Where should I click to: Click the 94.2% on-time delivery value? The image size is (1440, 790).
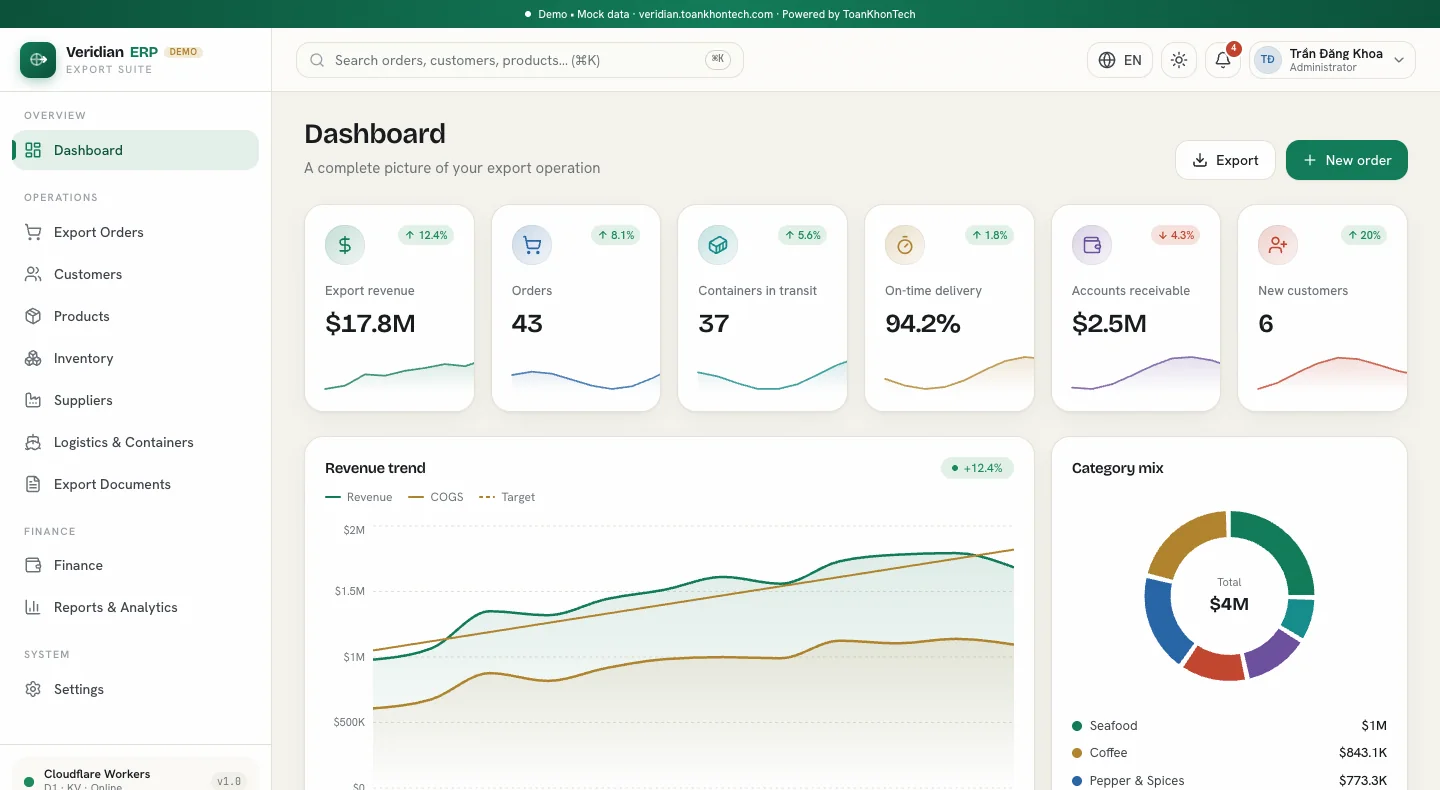[923, 324]
